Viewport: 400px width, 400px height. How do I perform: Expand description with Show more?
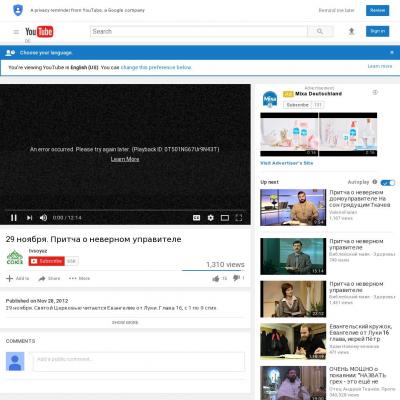pyautogui.click(x=125, y=322)
